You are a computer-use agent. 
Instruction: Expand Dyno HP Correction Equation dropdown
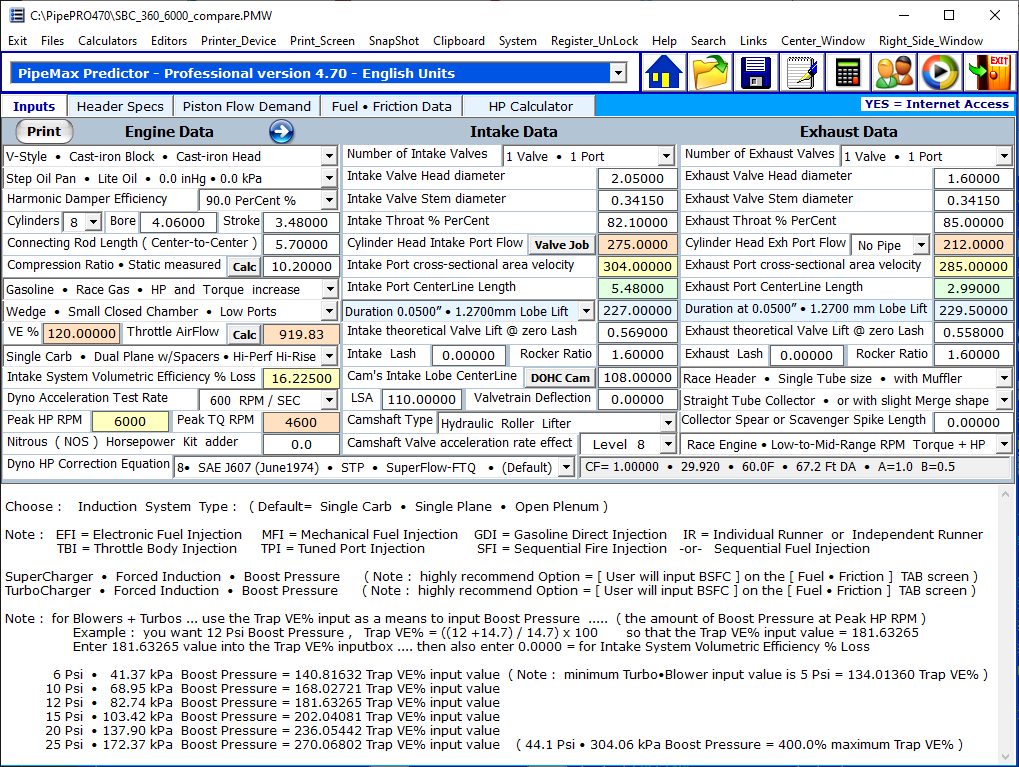coord(567,467)
